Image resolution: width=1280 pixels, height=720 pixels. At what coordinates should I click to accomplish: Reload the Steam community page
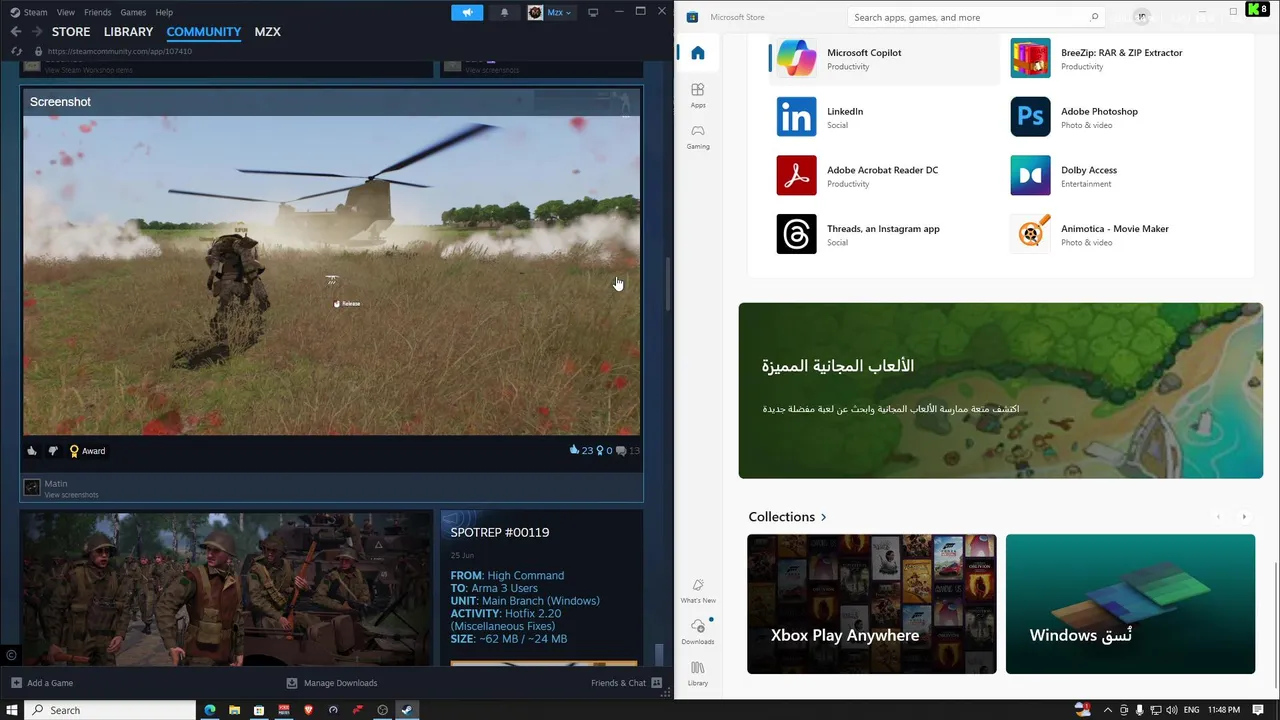point(16,51)
